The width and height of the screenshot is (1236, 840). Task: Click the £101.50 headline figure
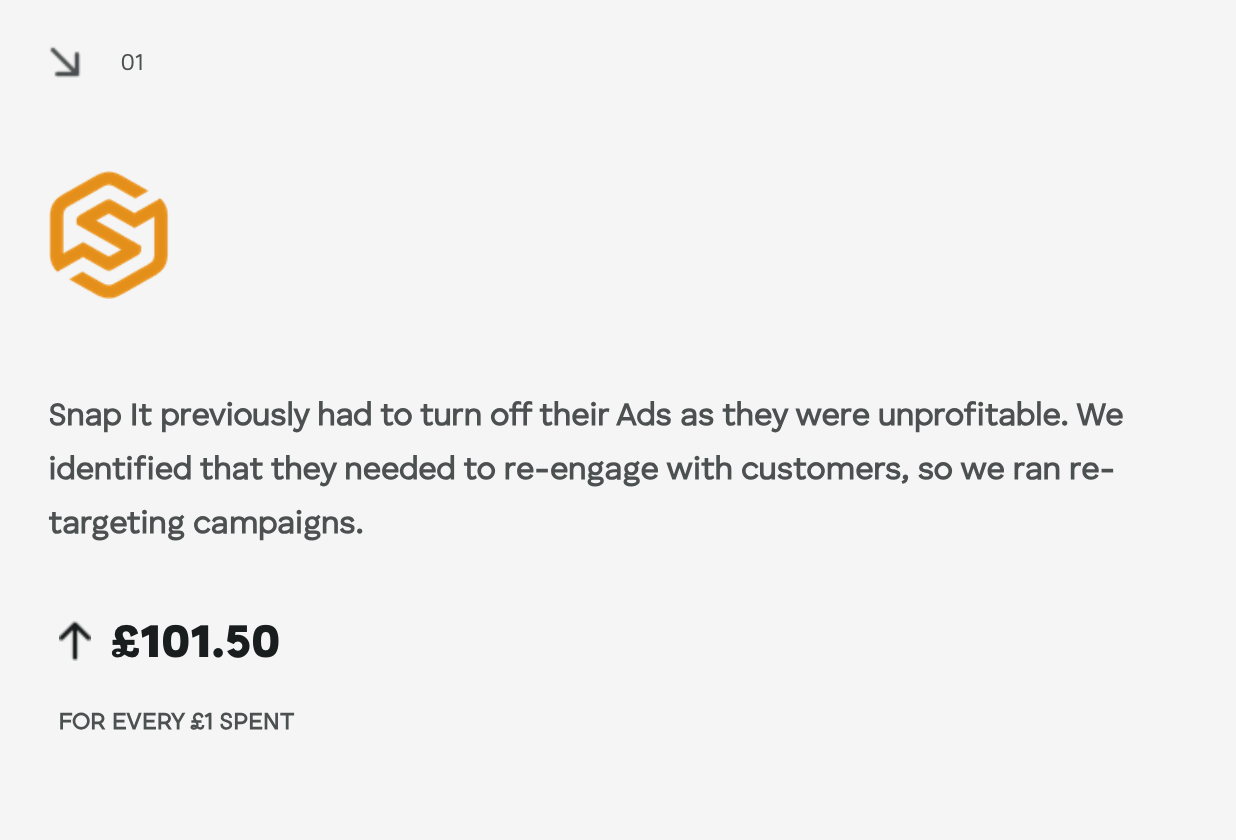(196, 641)
